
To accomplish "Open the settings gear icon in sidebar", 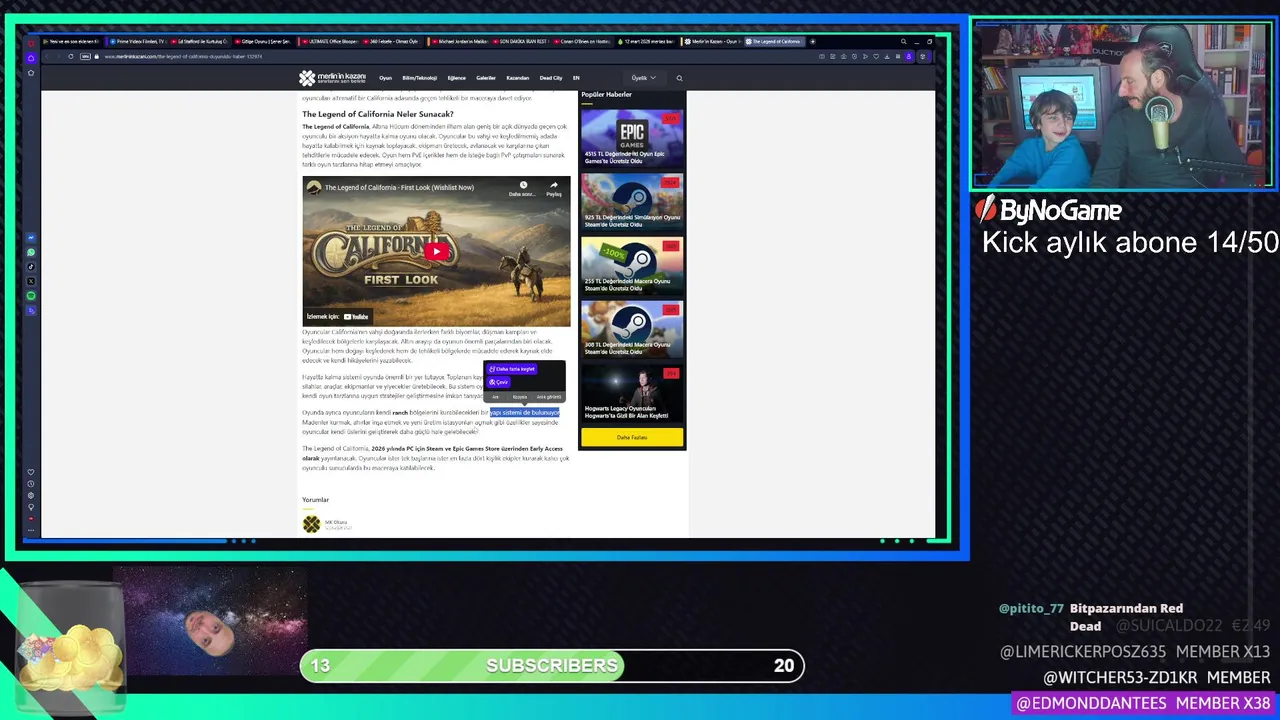I will [x=31, y=496].
